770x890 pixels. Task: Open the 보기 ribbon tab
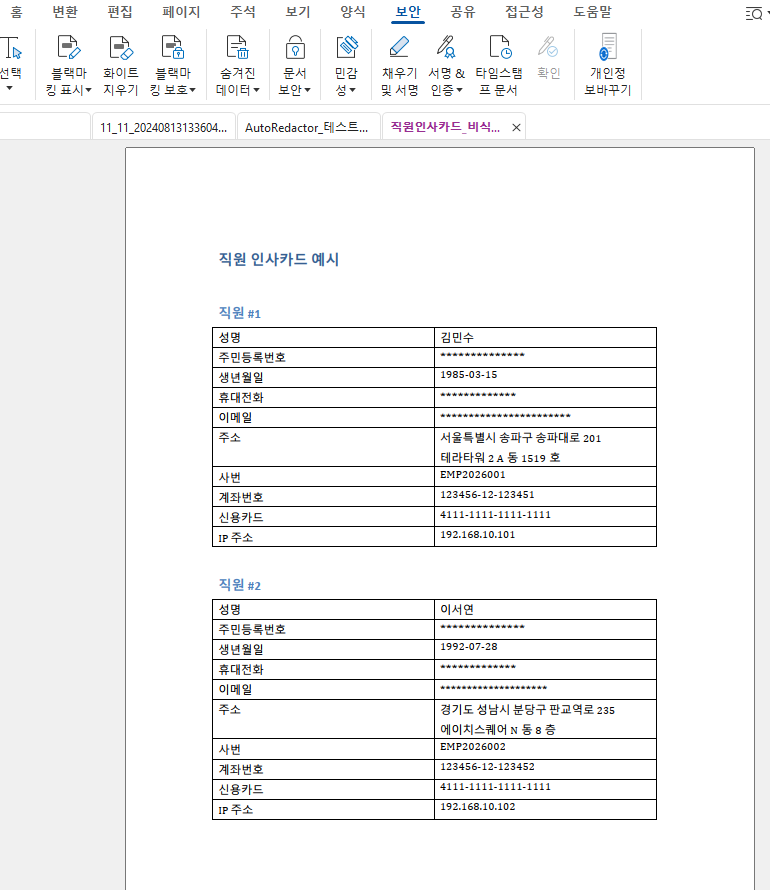pyautogui.click(x=297, y=12)
